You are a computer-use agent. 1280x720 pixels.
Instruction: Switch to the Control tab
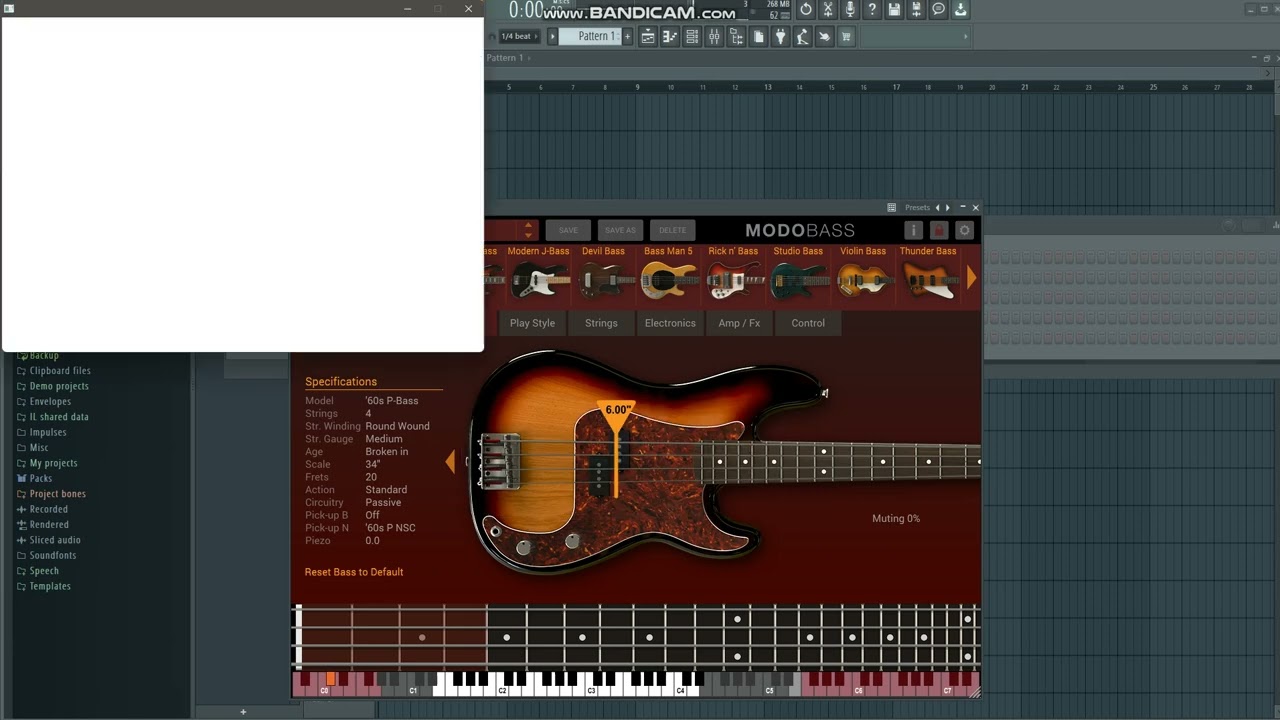tap(808, 323)
